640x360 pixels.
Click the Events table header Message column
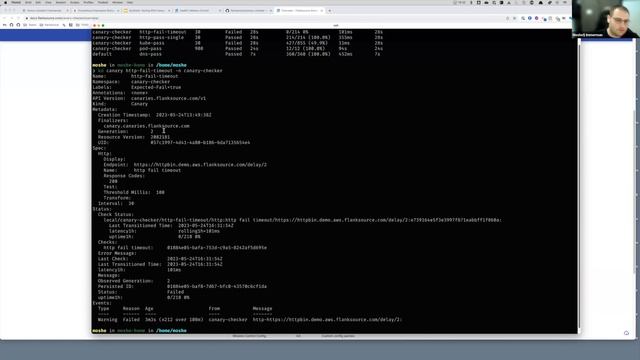[262, 309]
